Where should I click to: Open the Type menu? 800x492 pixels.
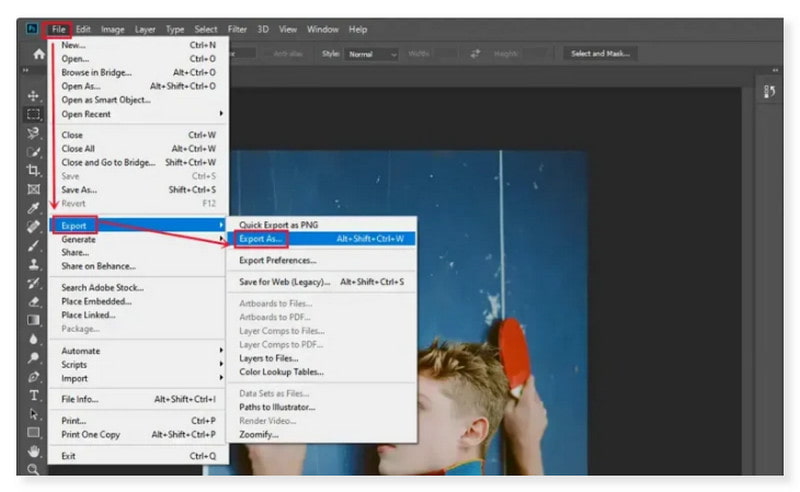tap(175, 29)
